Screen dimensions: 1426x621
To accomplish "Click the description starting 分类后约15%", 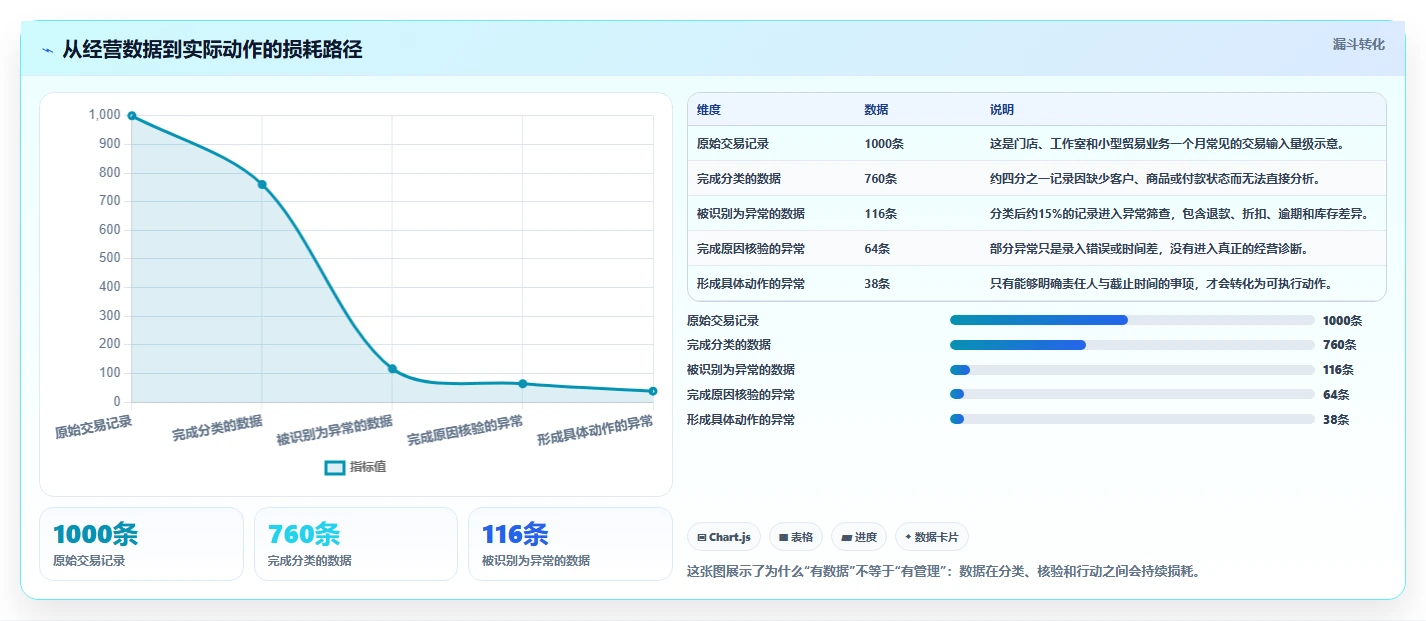I will click(x=1179, y=214).
